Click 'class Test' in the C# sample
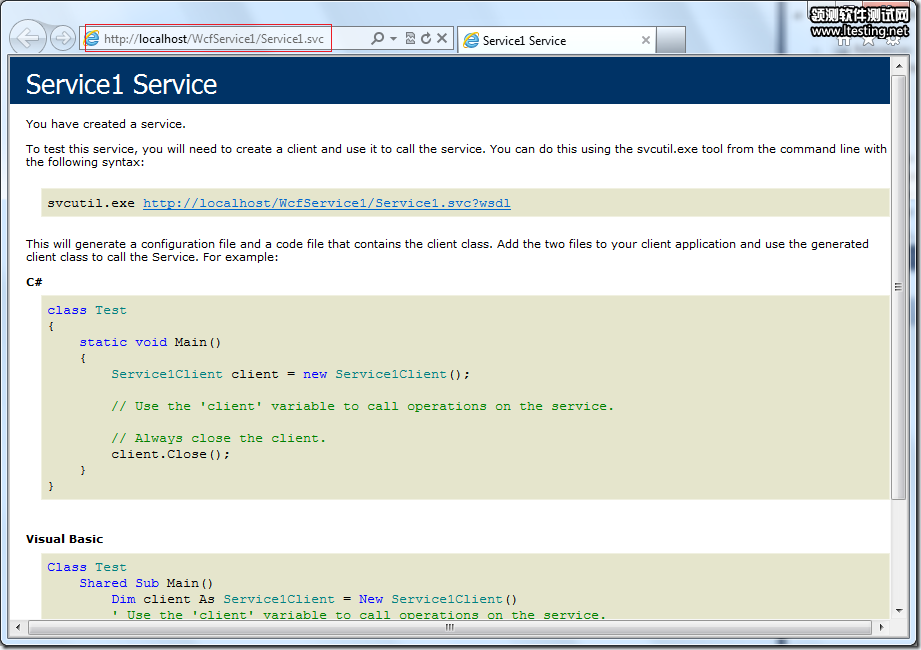The width and height of the screenshot is (921, 650). [87, 310]
